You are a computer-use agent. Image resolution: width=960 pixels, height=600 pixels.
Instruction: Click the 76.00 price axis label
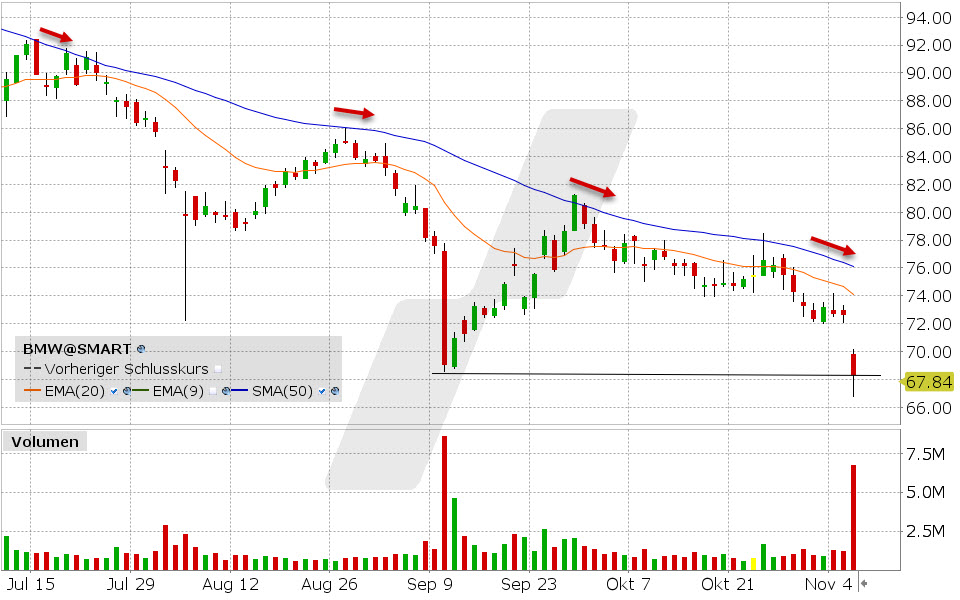click(x=929, y=268)
